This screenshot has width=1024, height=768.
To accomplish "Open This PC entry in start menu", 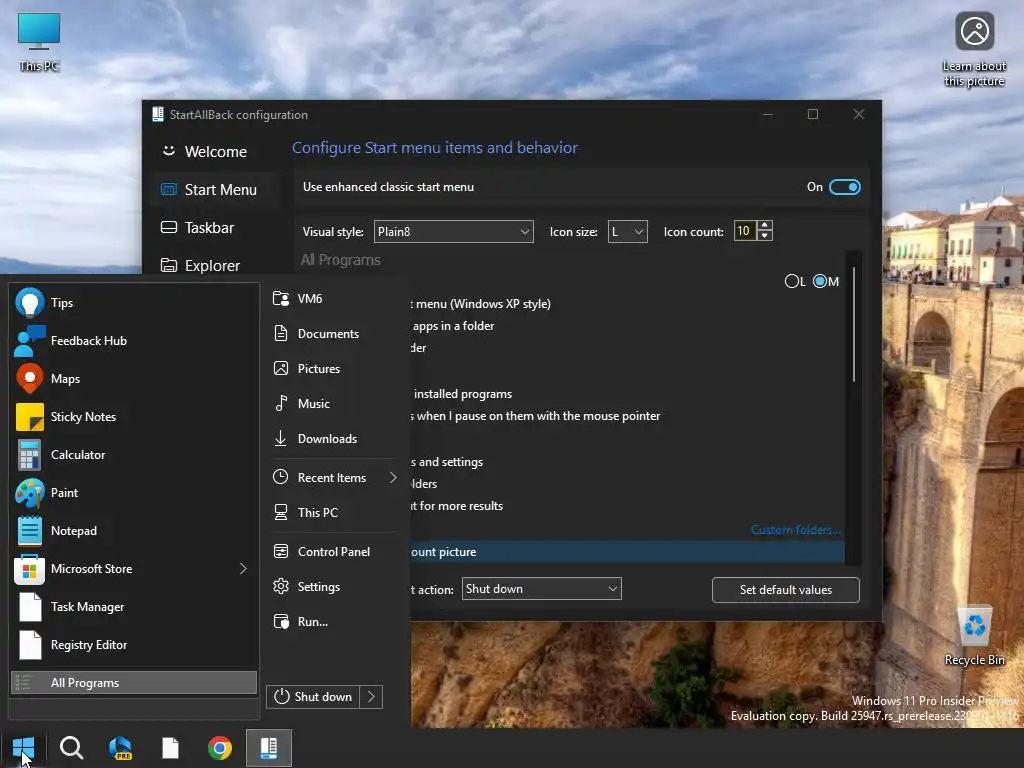I will 333,513.
